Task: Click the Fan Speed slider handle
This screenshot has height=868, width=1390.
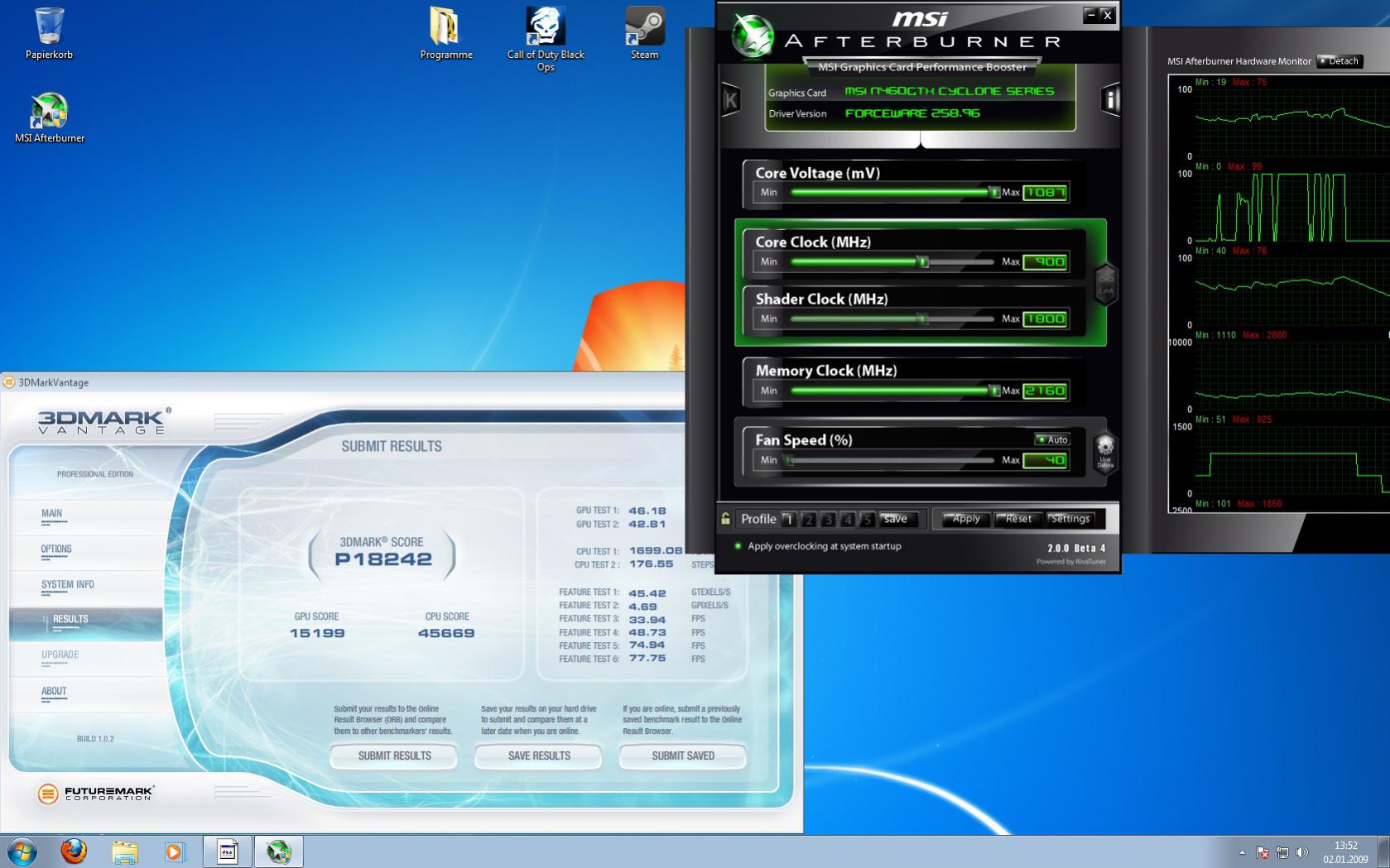Action: click(x=789, y=460)
